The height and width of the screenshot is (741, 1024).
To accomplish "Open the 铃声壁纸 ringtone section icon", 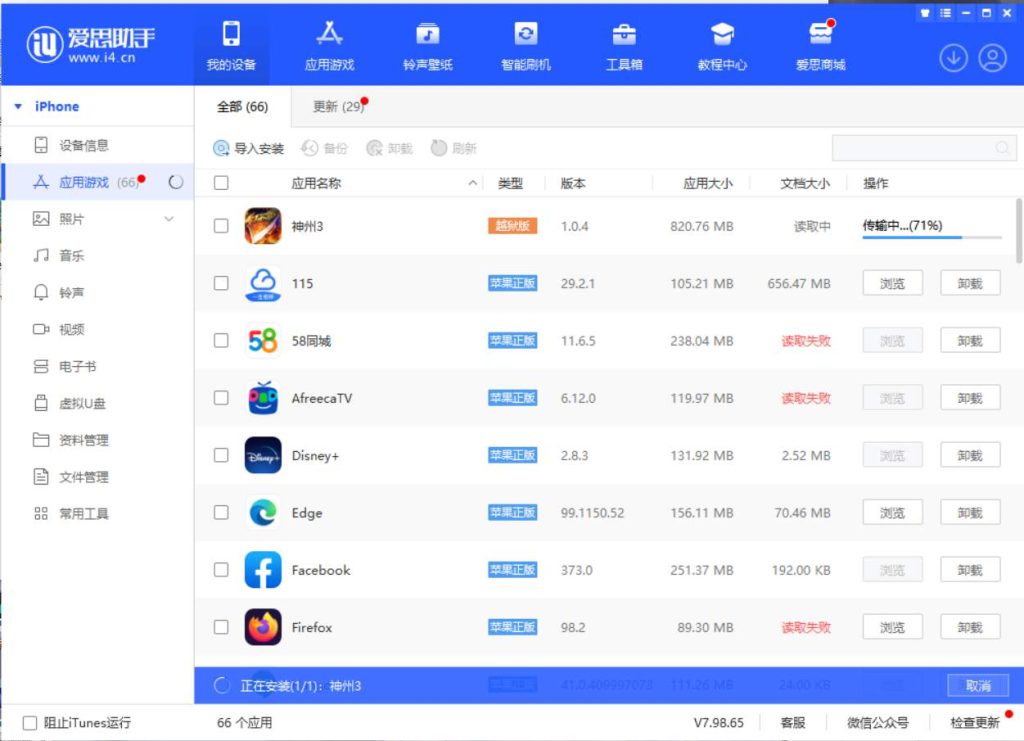I will coord(428,35).
